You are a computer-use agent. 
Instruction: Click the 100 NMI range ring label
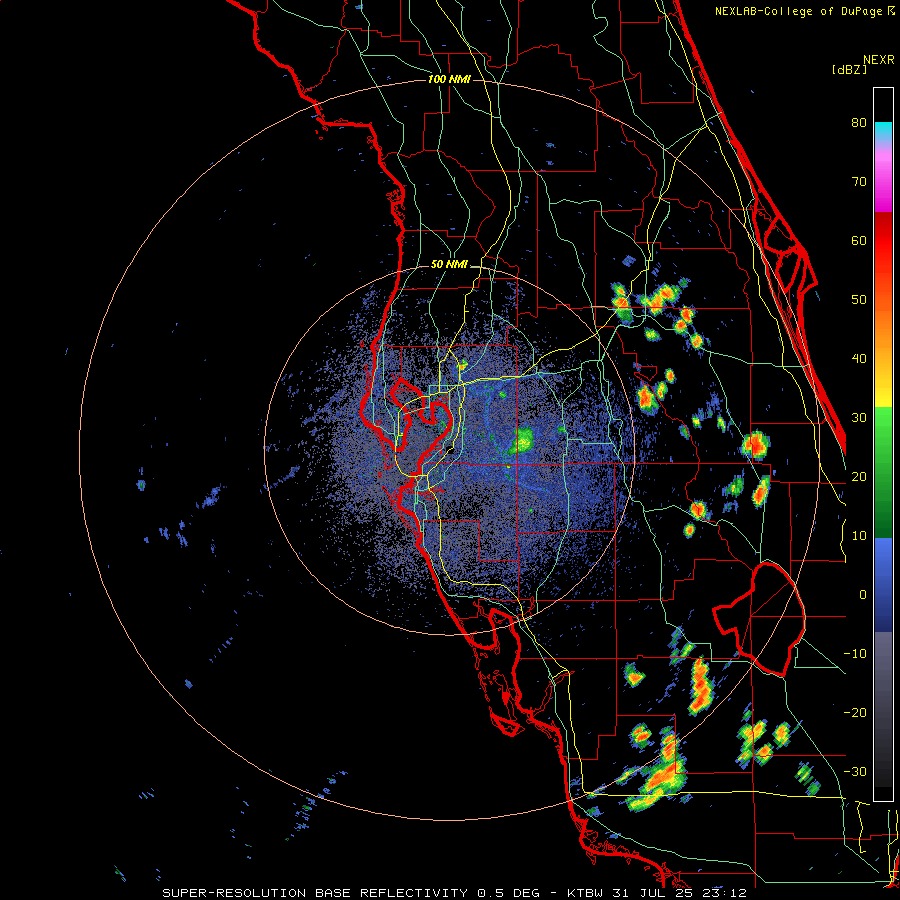pyautogui.click(x=449, y=79)
